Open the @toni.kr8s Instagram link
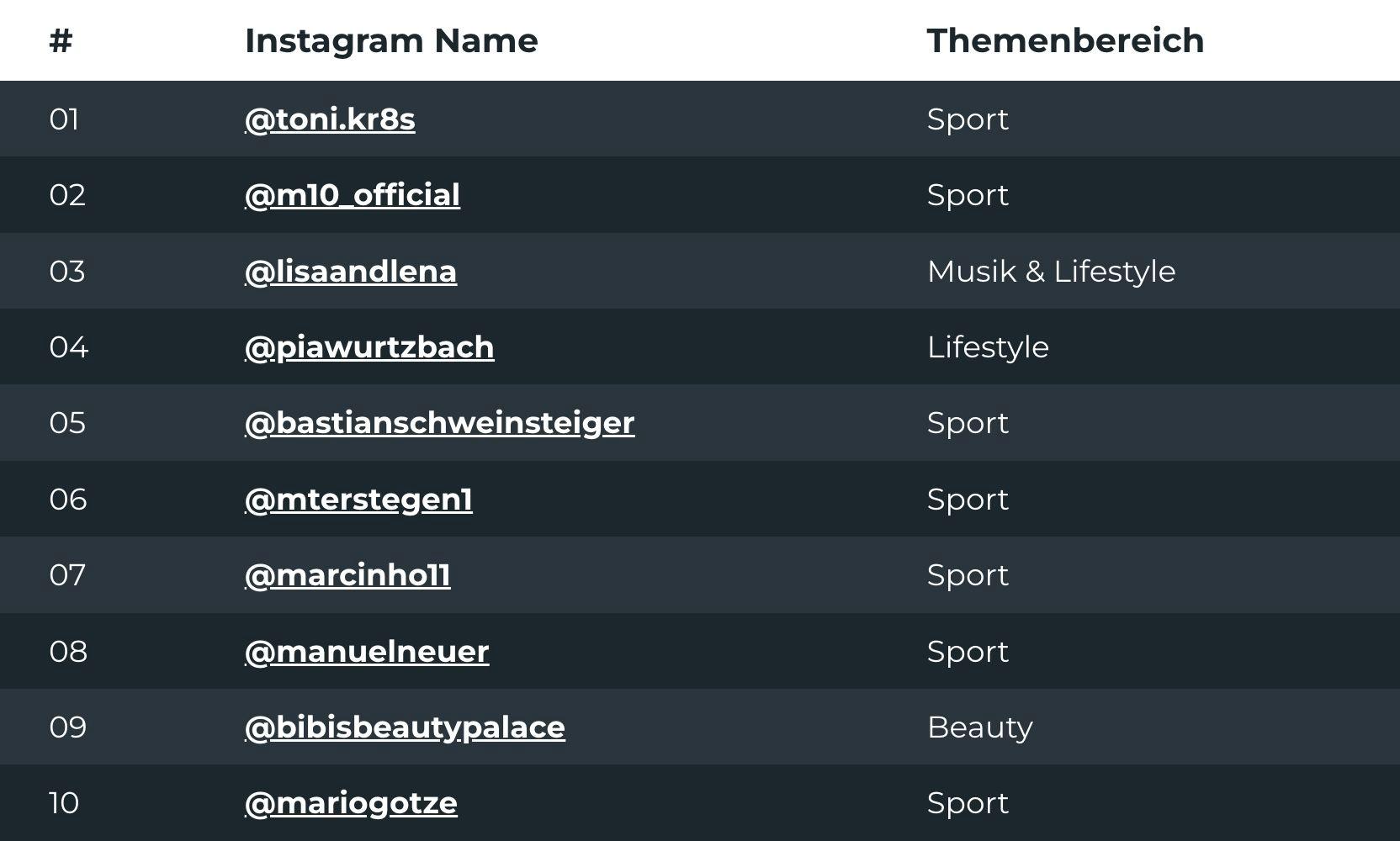Screen dimensions: 1400x841 [330, 119]
